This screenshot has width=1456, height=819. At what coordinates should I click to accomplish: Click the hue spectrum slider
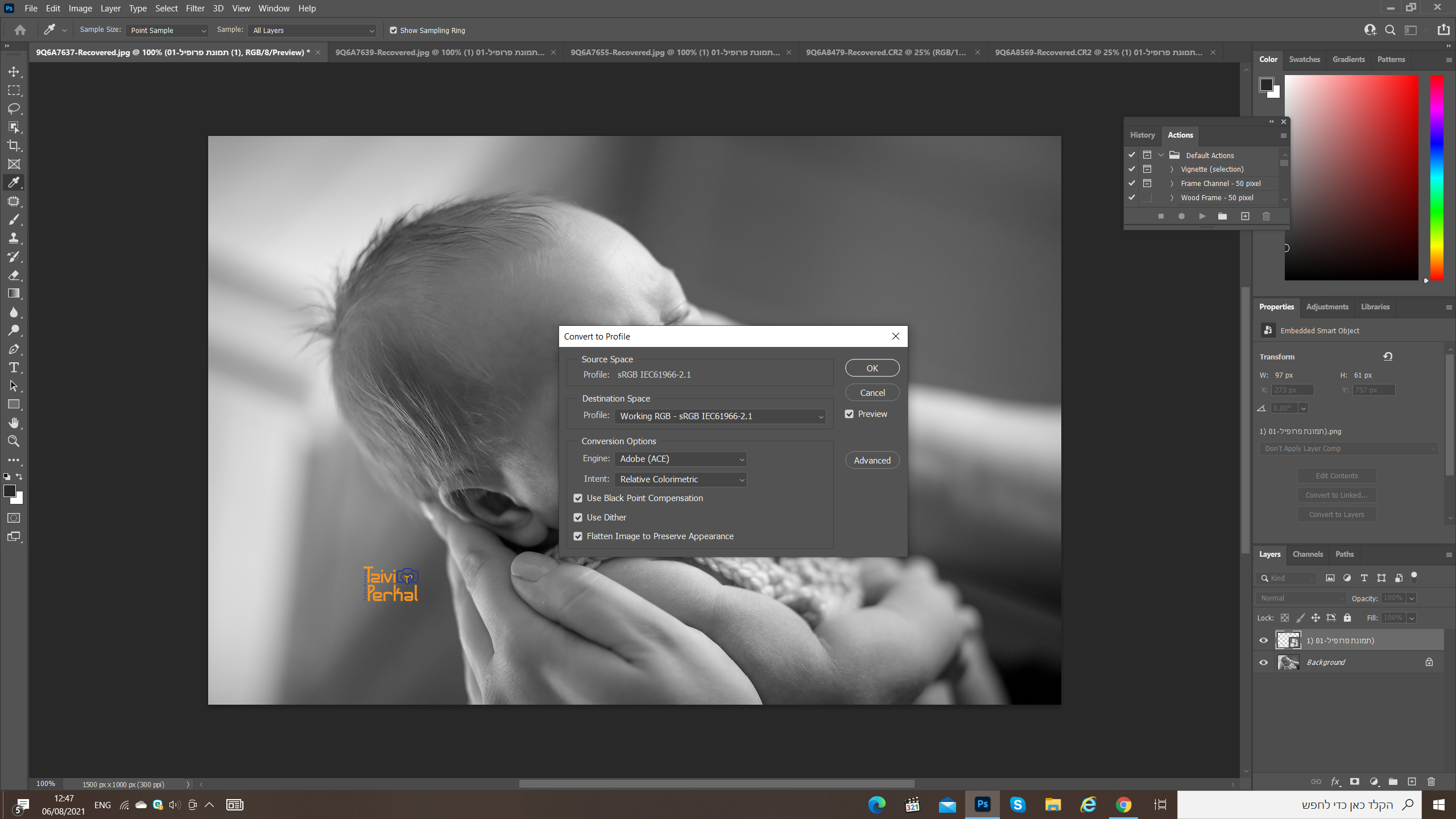click(x=1437, y=177)
